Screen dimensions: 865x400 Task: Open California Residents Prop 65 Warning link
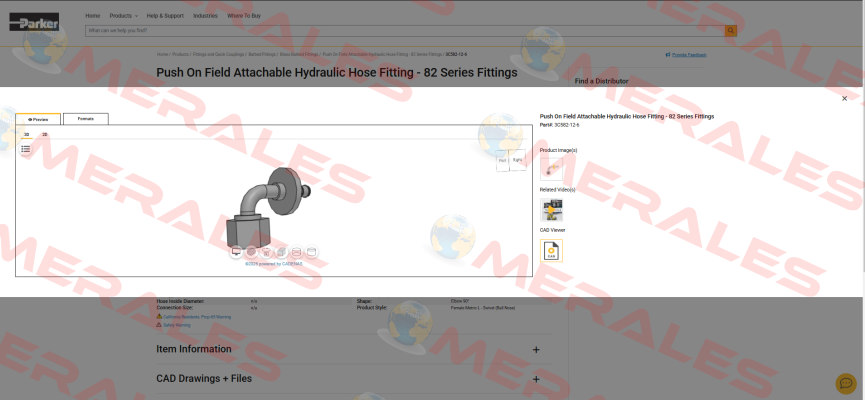(x=197, y=317)
